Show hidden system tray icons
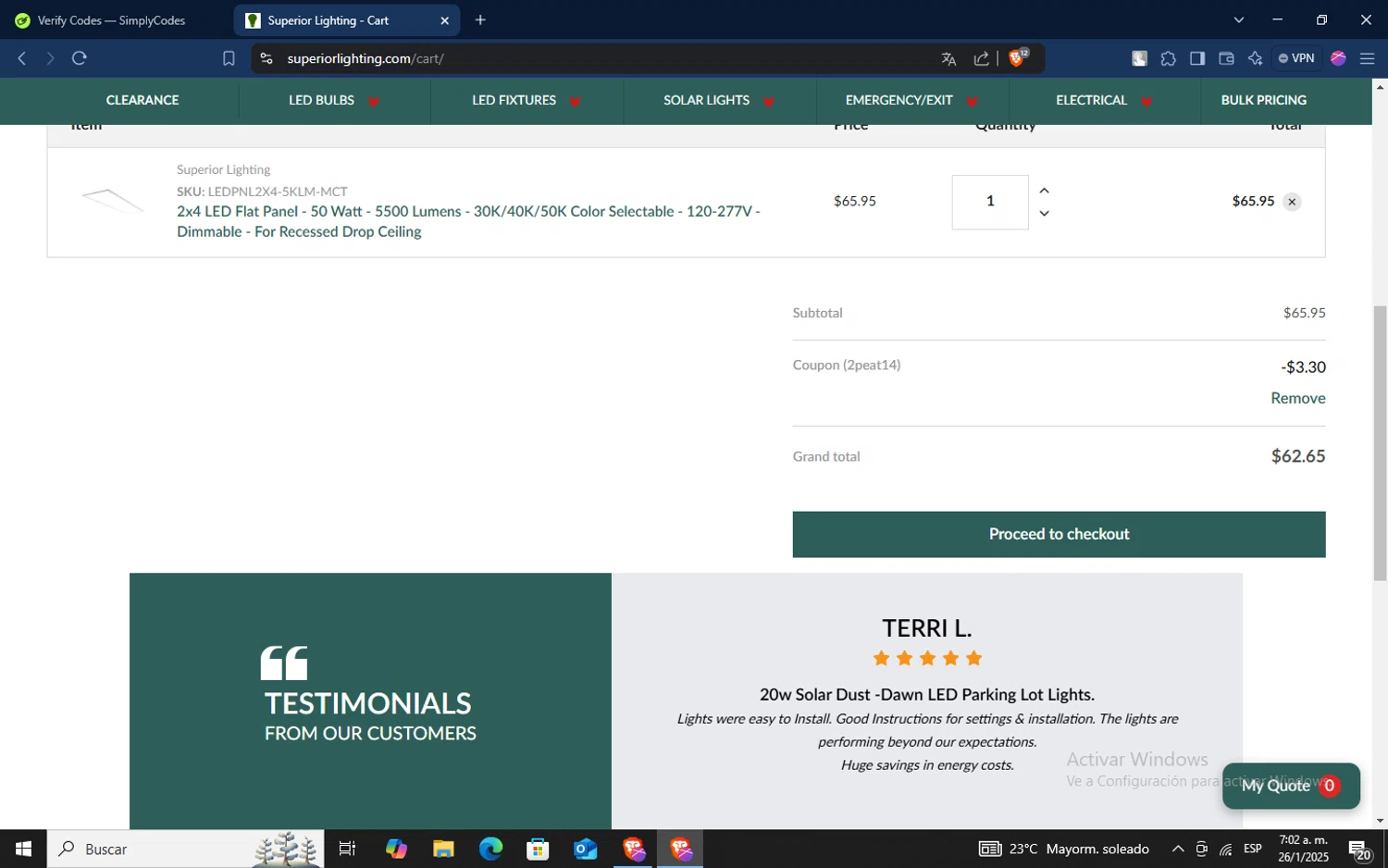This screenshot has width=1388, height=868. 1177,849
